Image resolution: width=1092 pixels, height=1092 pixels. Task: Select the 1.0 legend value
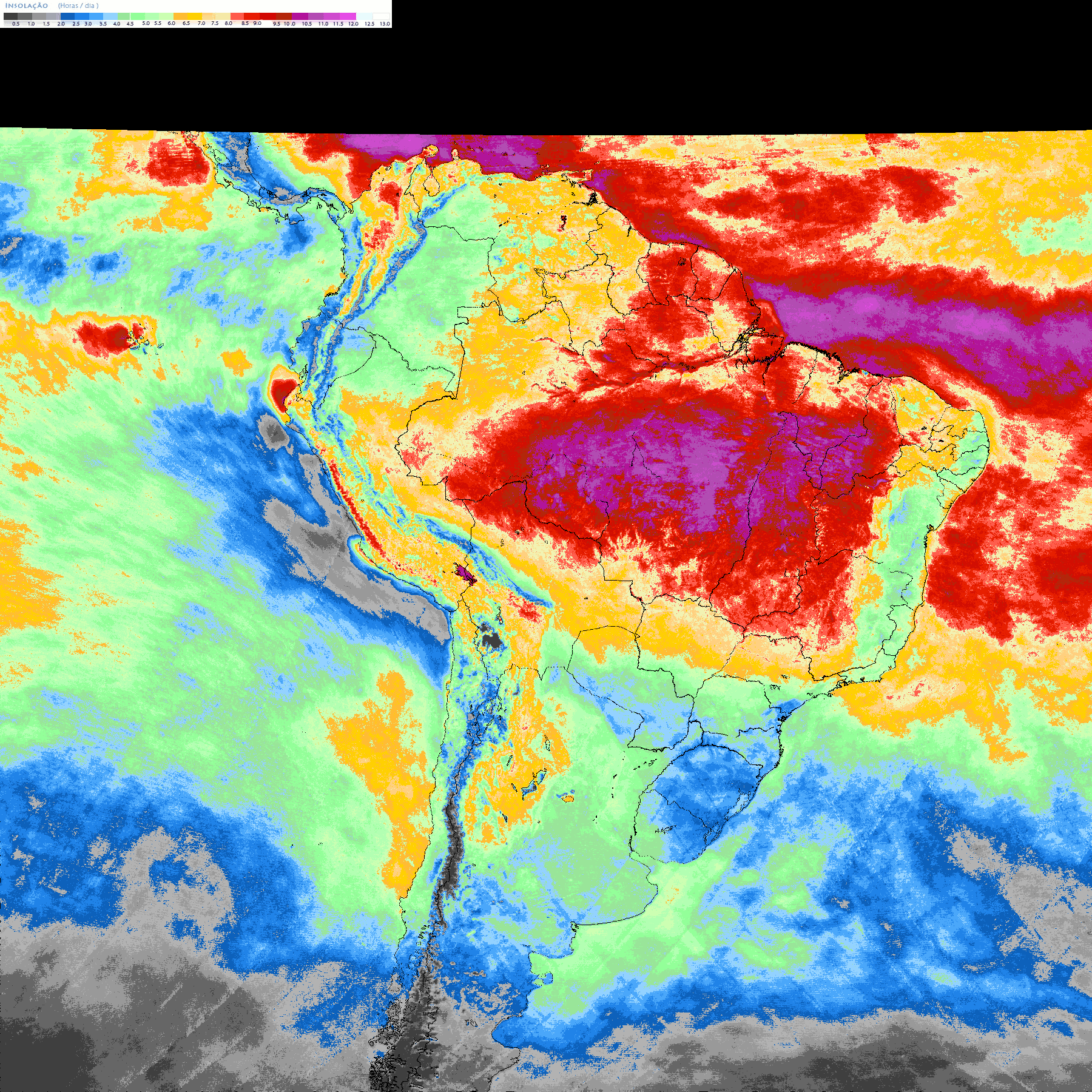[x=31, y=24]
